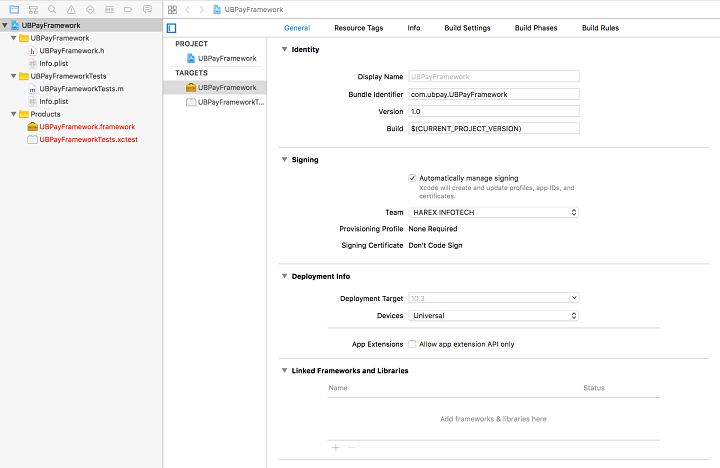Open the Debug navigator icon
Screen dimensions: 720x468
tap(109, 9)
